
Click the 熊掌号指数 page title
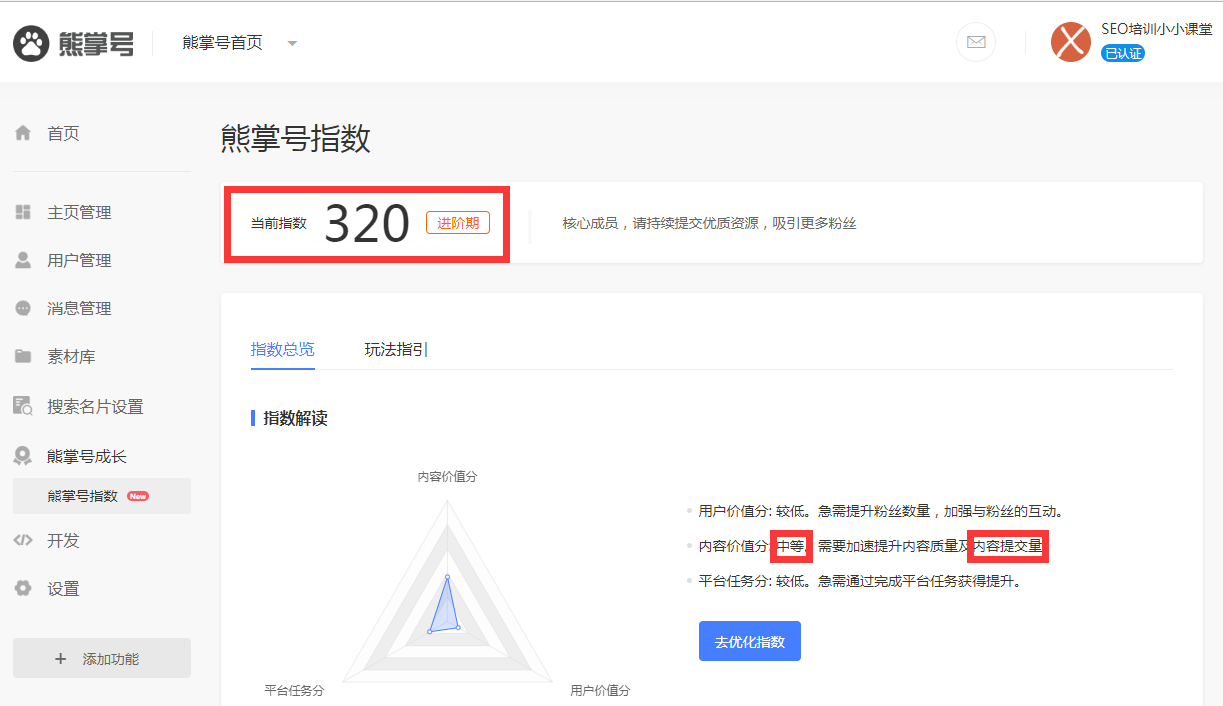[296, 139]
